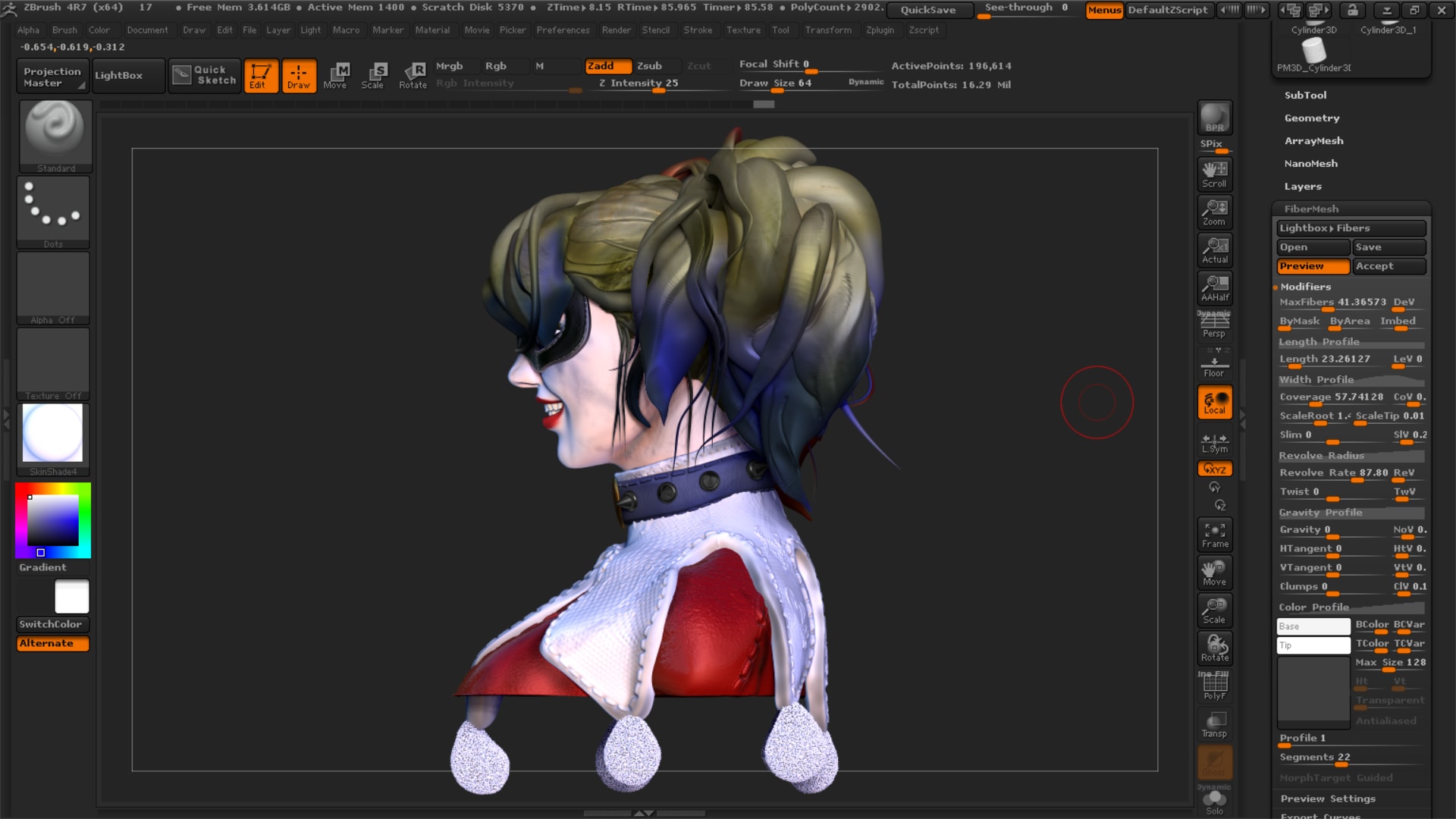Viewport: 1456px width, 819px height.
Task: Click the Actual size icon
Action: [1214, 249]
